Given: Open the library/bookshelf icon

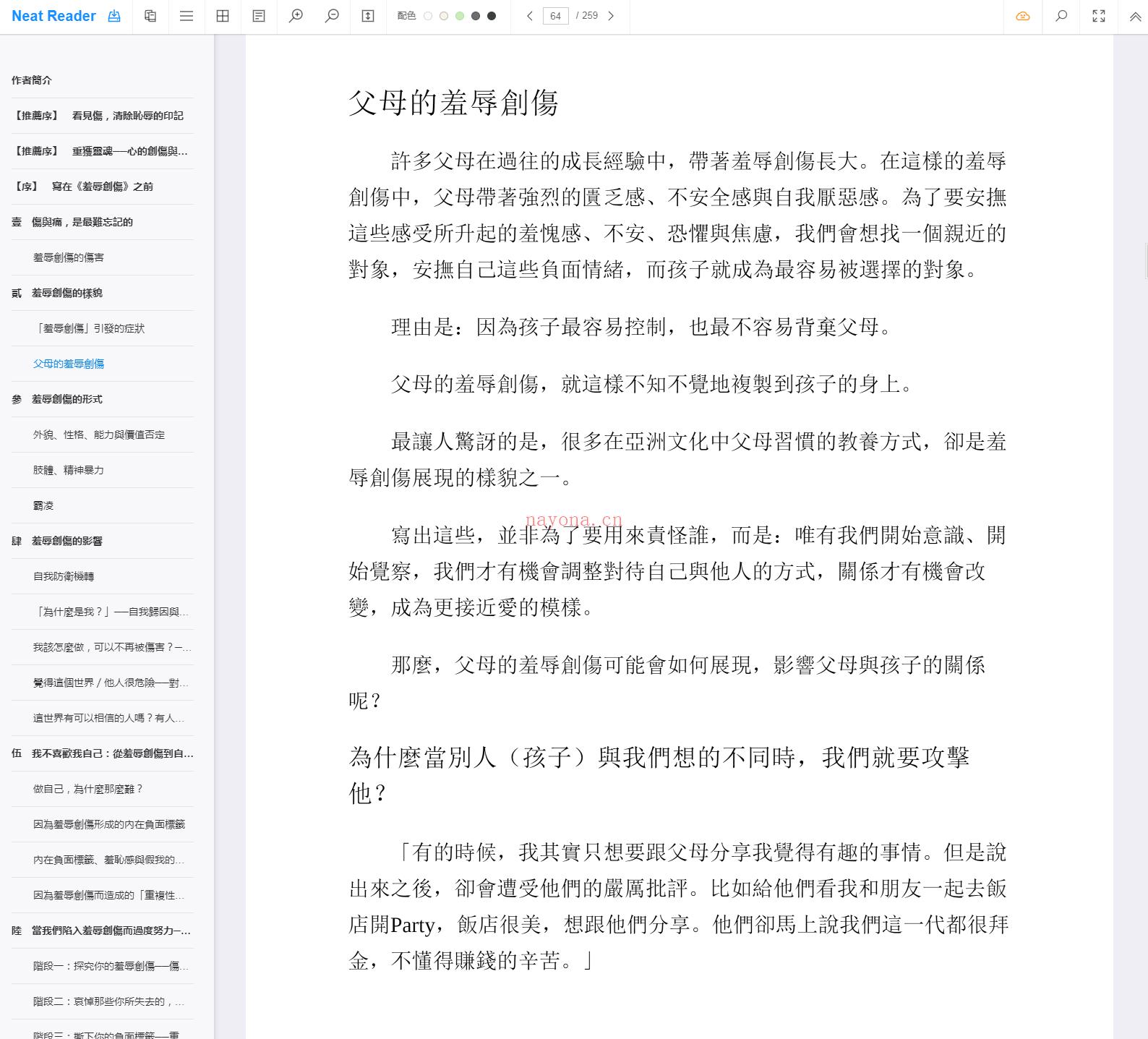Looking at the screenshot, I should (x=150, y=16).
